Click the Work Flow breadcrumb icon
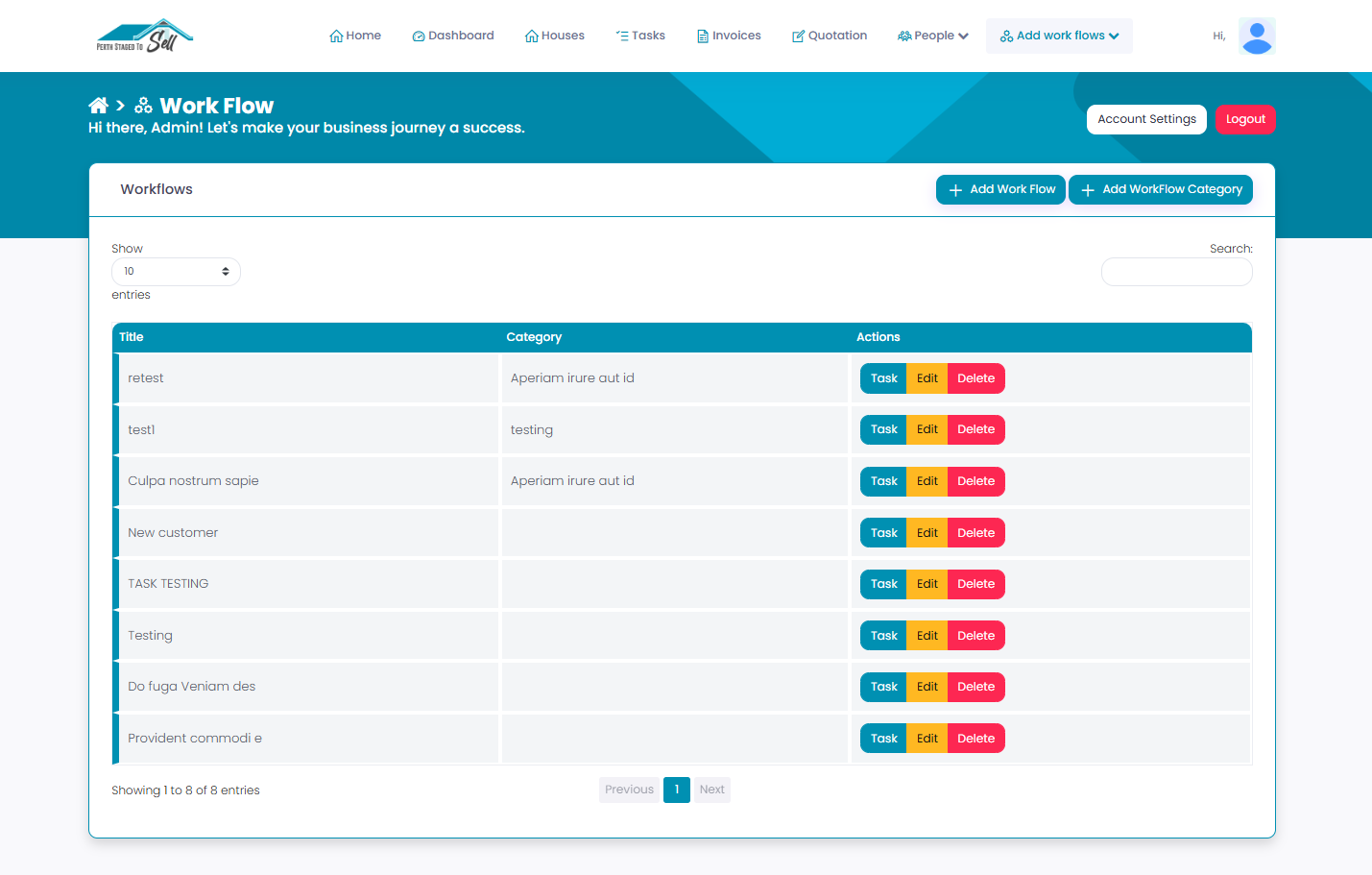This screenshot has width=1372, height=875. coord(143,106)
